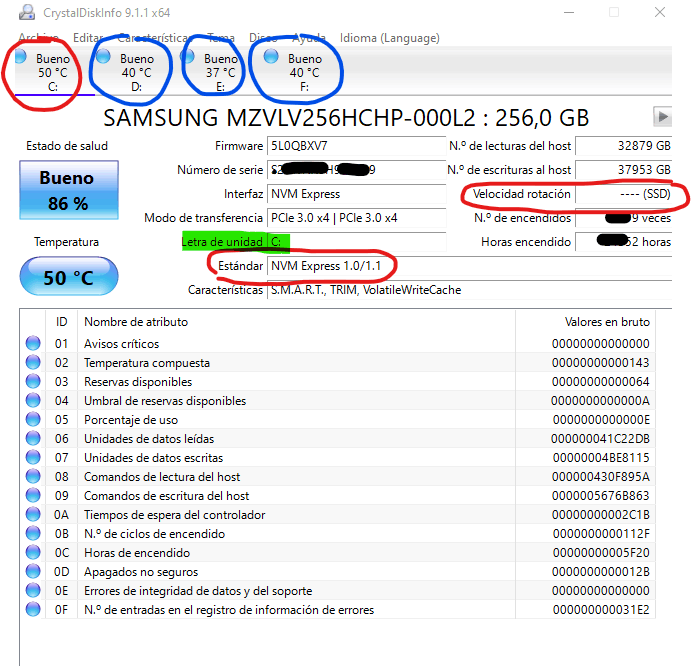Click the Modo de transferencia PCIe field
This screenshot has width=692, height=666.
coord(357,218)
